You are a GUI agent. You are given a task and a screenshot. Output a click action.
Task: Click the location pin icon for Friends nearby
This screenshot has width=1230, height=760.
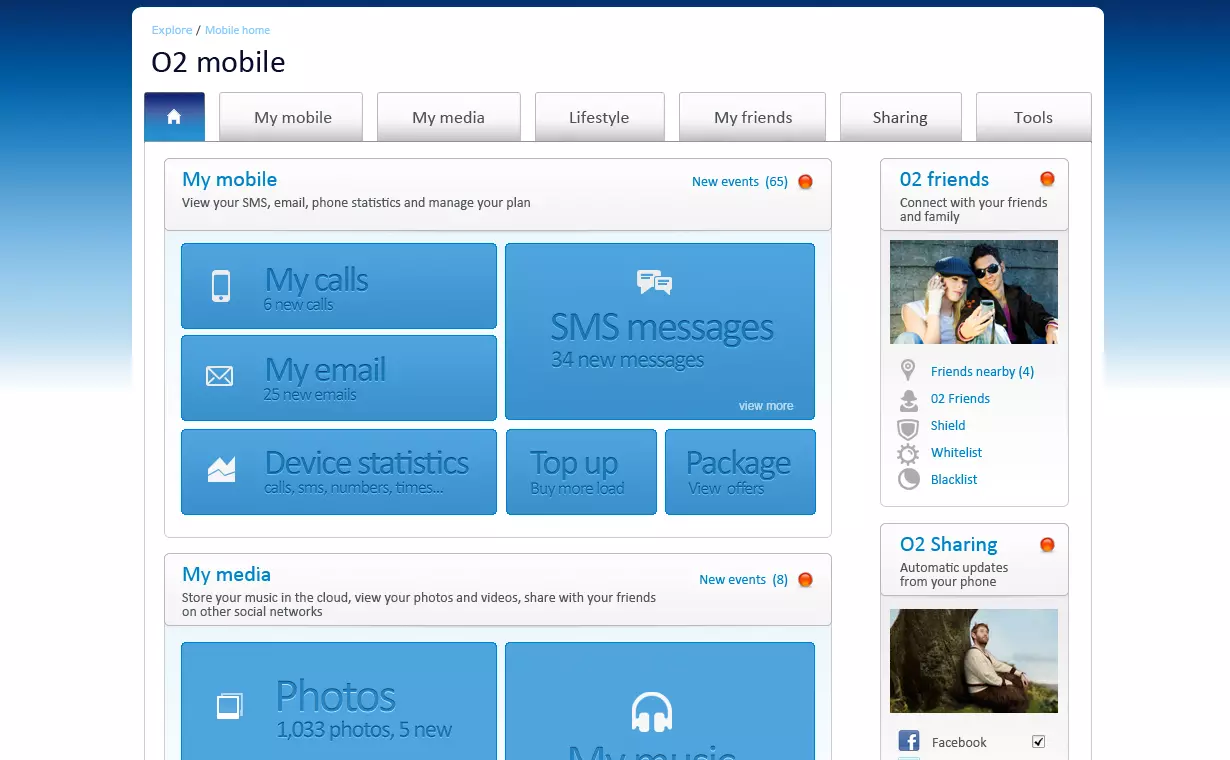(908, 370)
